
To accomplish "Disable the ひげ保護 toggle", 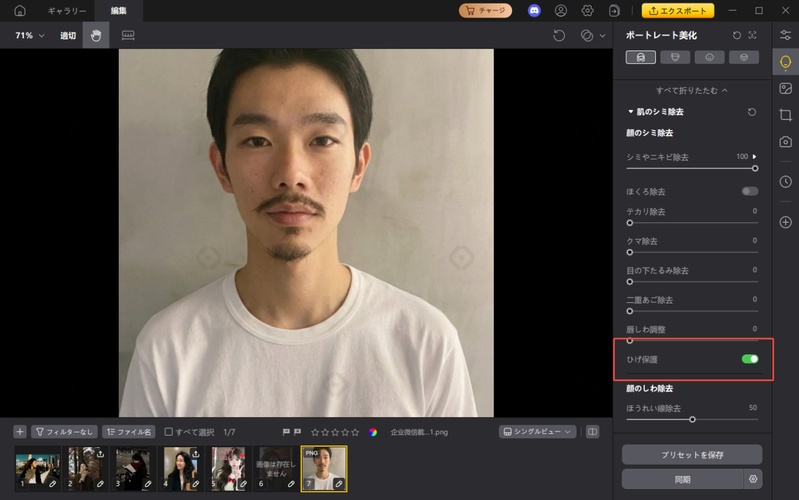I will [749, 359].
